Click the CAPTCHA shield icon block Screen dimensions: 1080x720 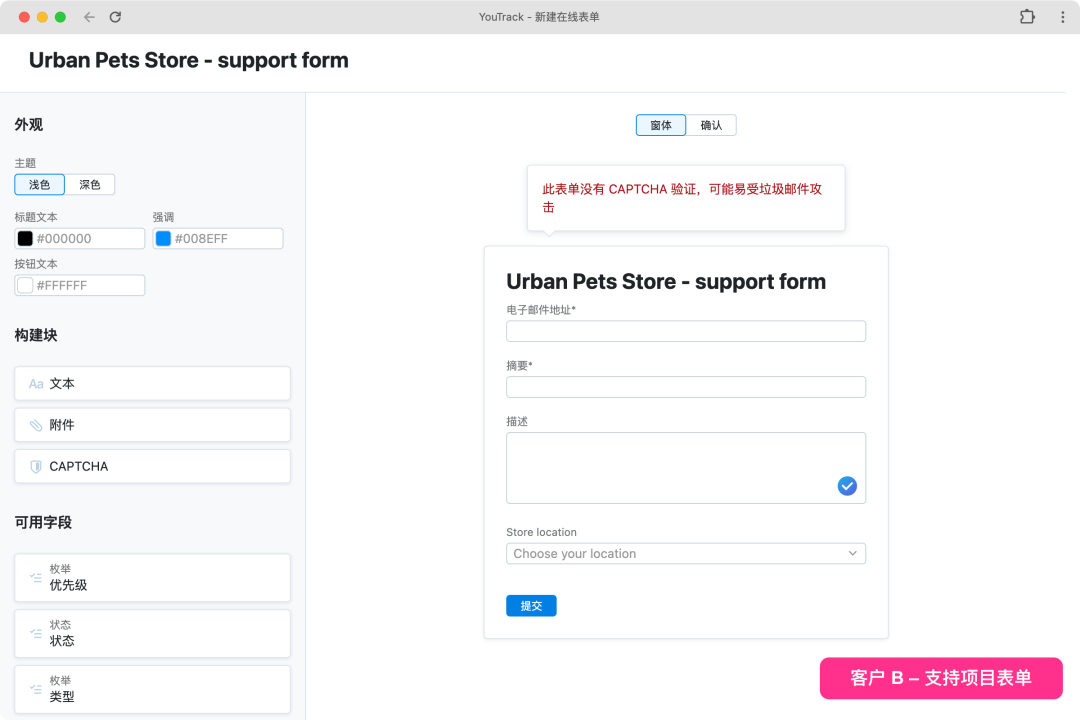36,466
